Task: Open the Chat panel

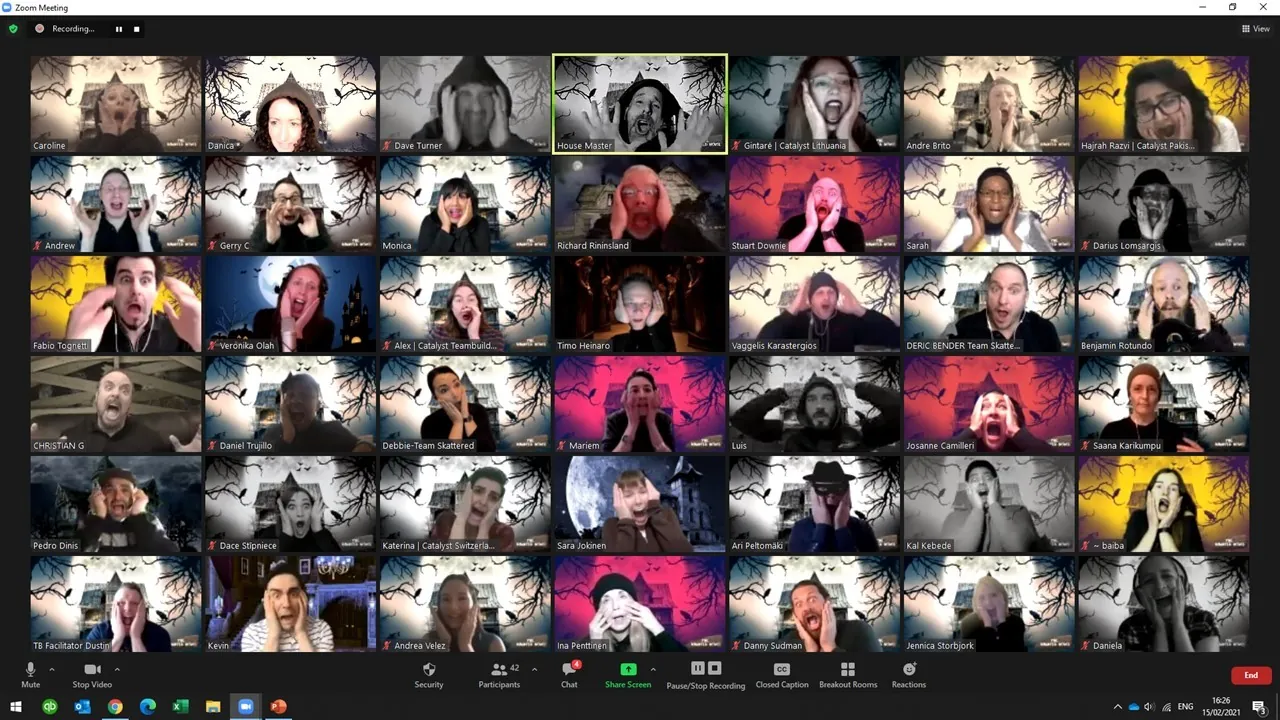Action: (x=569, y=675)
